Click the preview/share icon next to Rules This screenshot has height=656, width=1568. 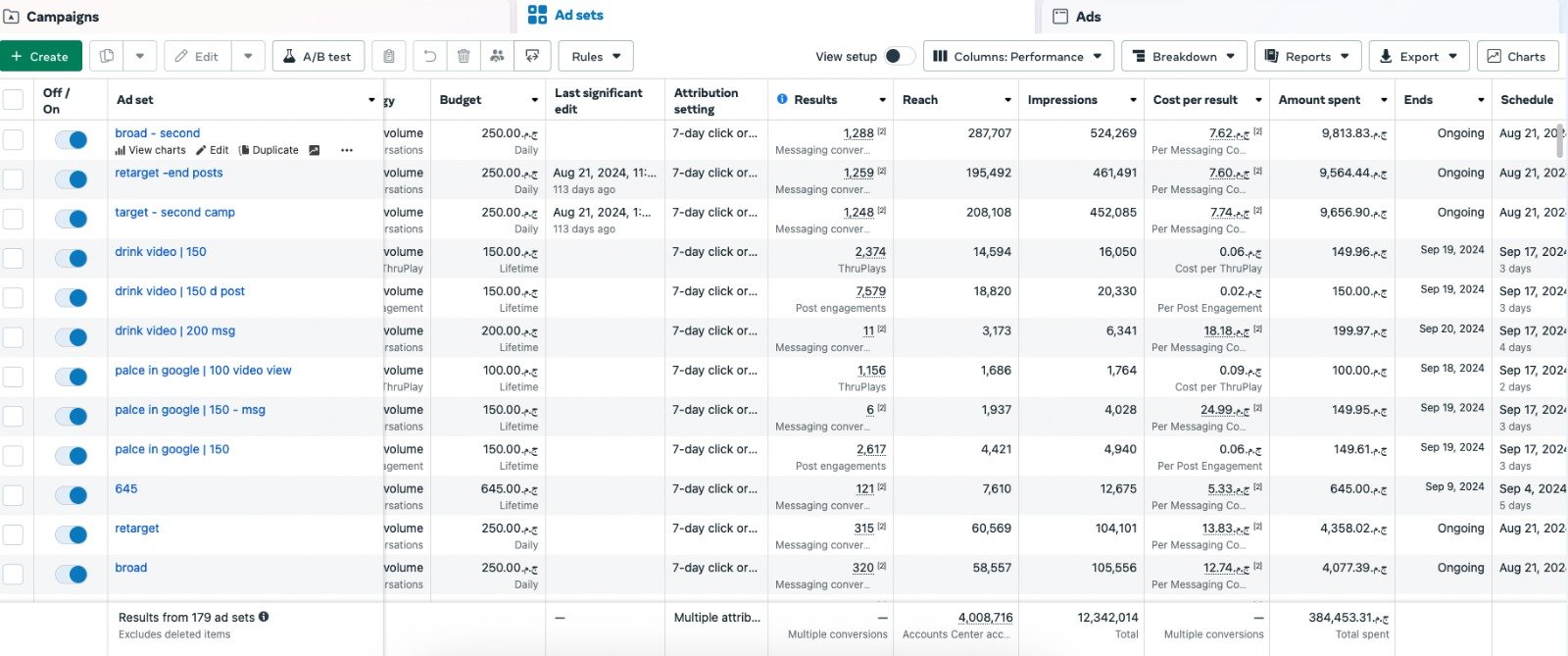(x=532, y=57)
